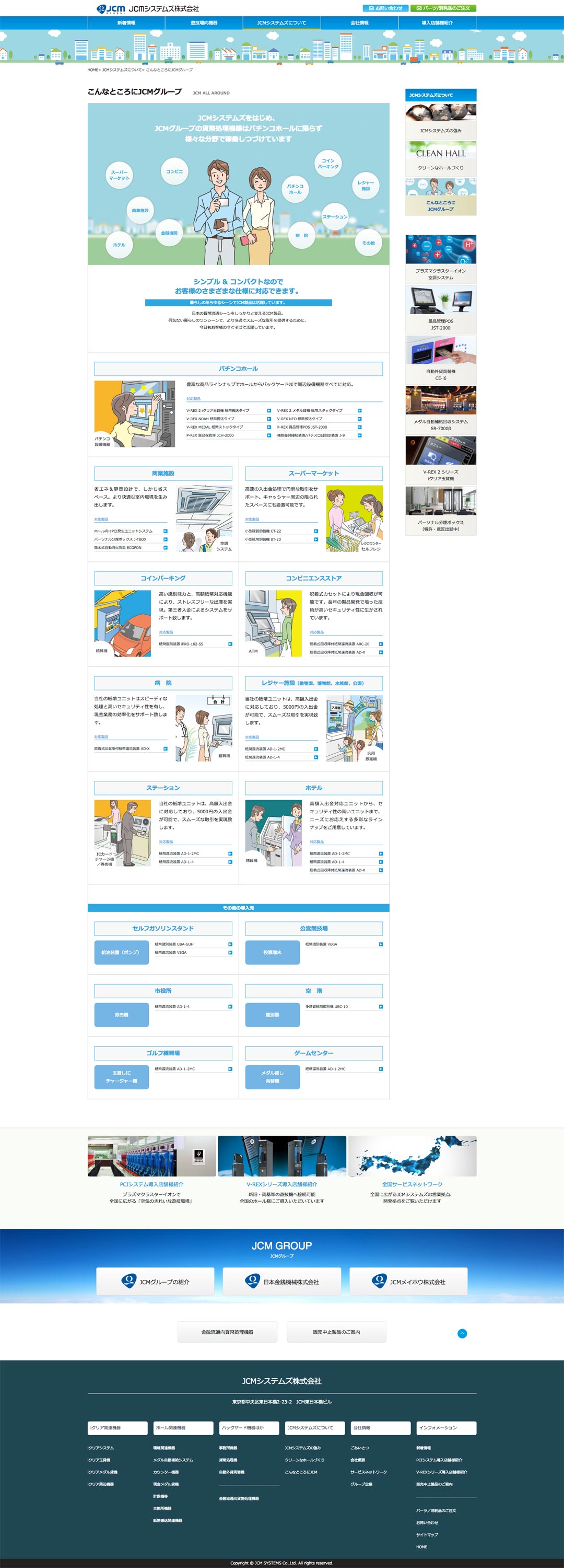Click 会社概要 link in the footer

click(358, 1460)
